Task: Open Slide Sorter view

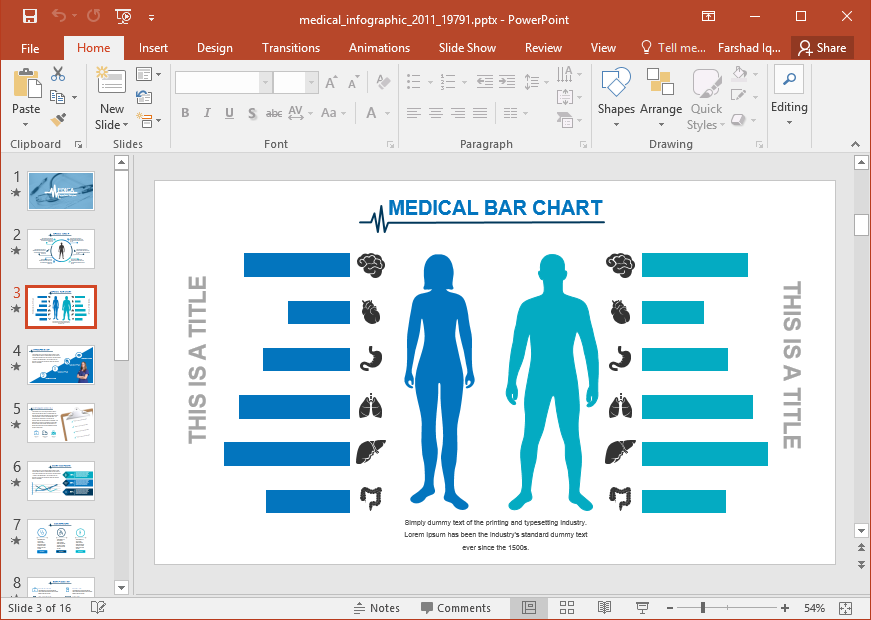Action: tap(566, 608)
